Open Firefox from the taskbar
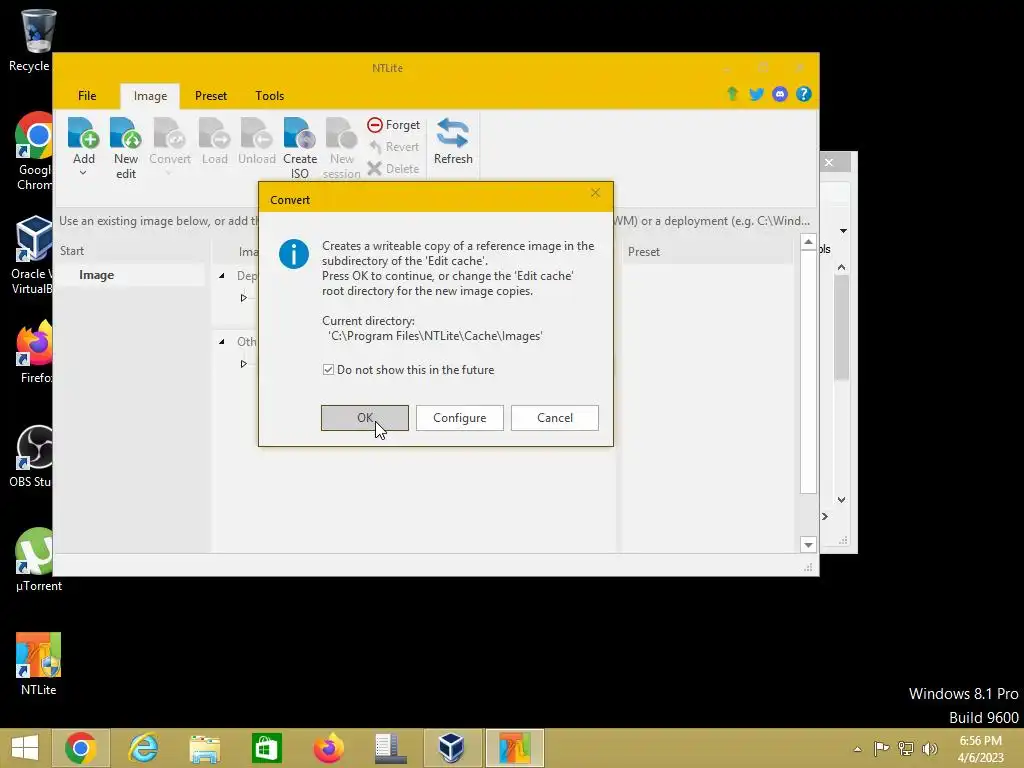Screen dimensions: 1024x768 pyautogui.click(x=328, y=748)
